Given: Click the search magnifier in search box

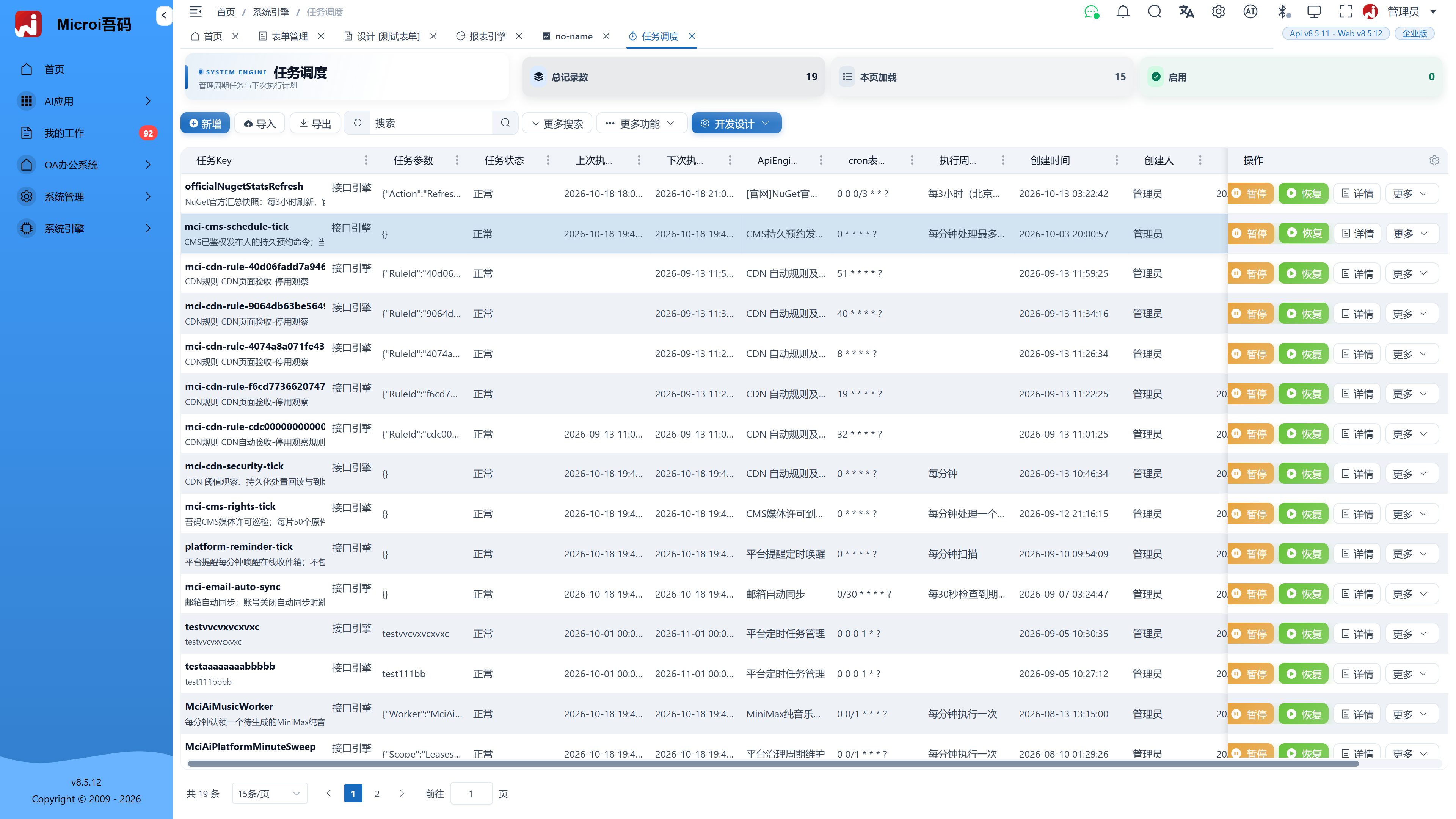Looking at the screenshot, I should tap(505, 123).
